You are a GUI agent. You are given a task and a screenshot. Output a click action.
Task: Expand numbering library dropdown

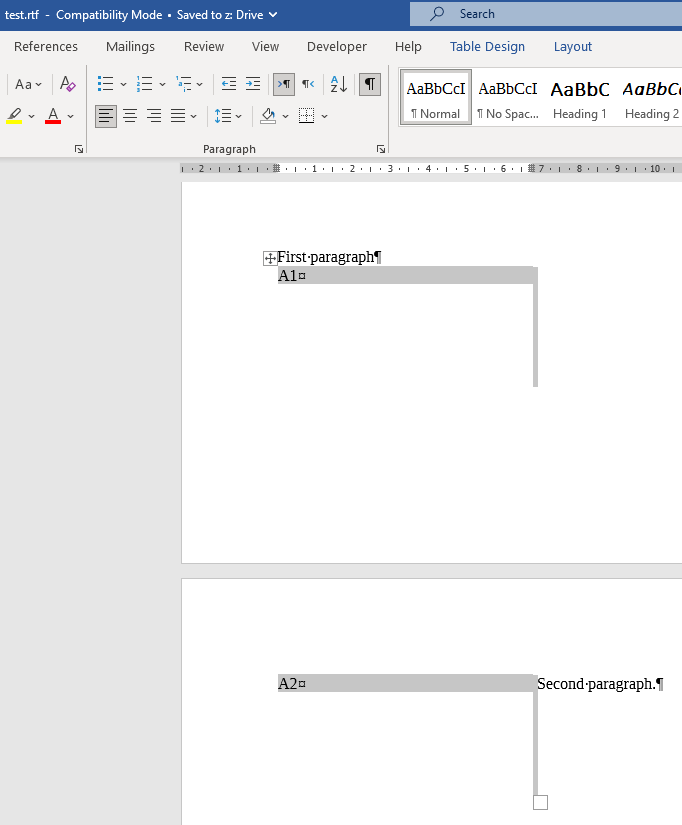(x=162, y=84)
